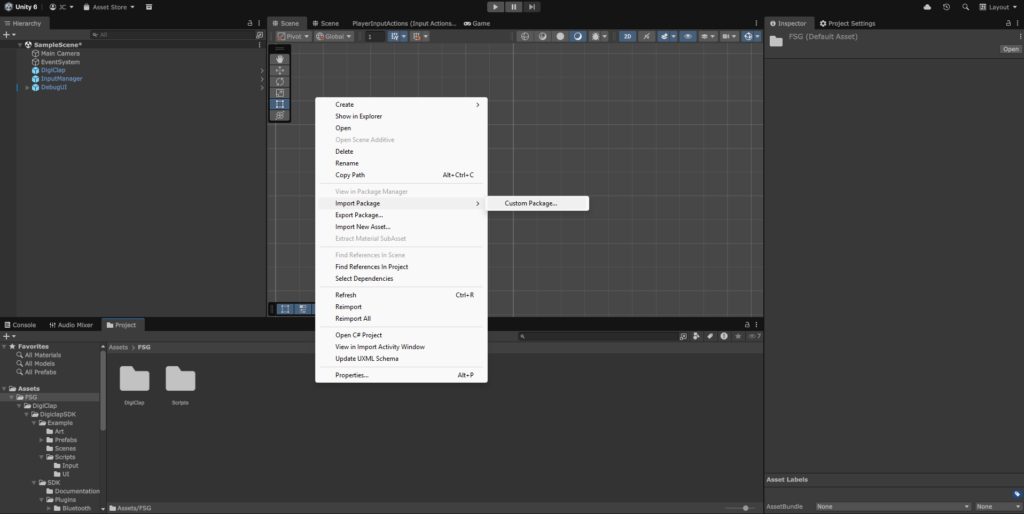
Task: Toggle 2D scene view mode
Action: point(627,36)
